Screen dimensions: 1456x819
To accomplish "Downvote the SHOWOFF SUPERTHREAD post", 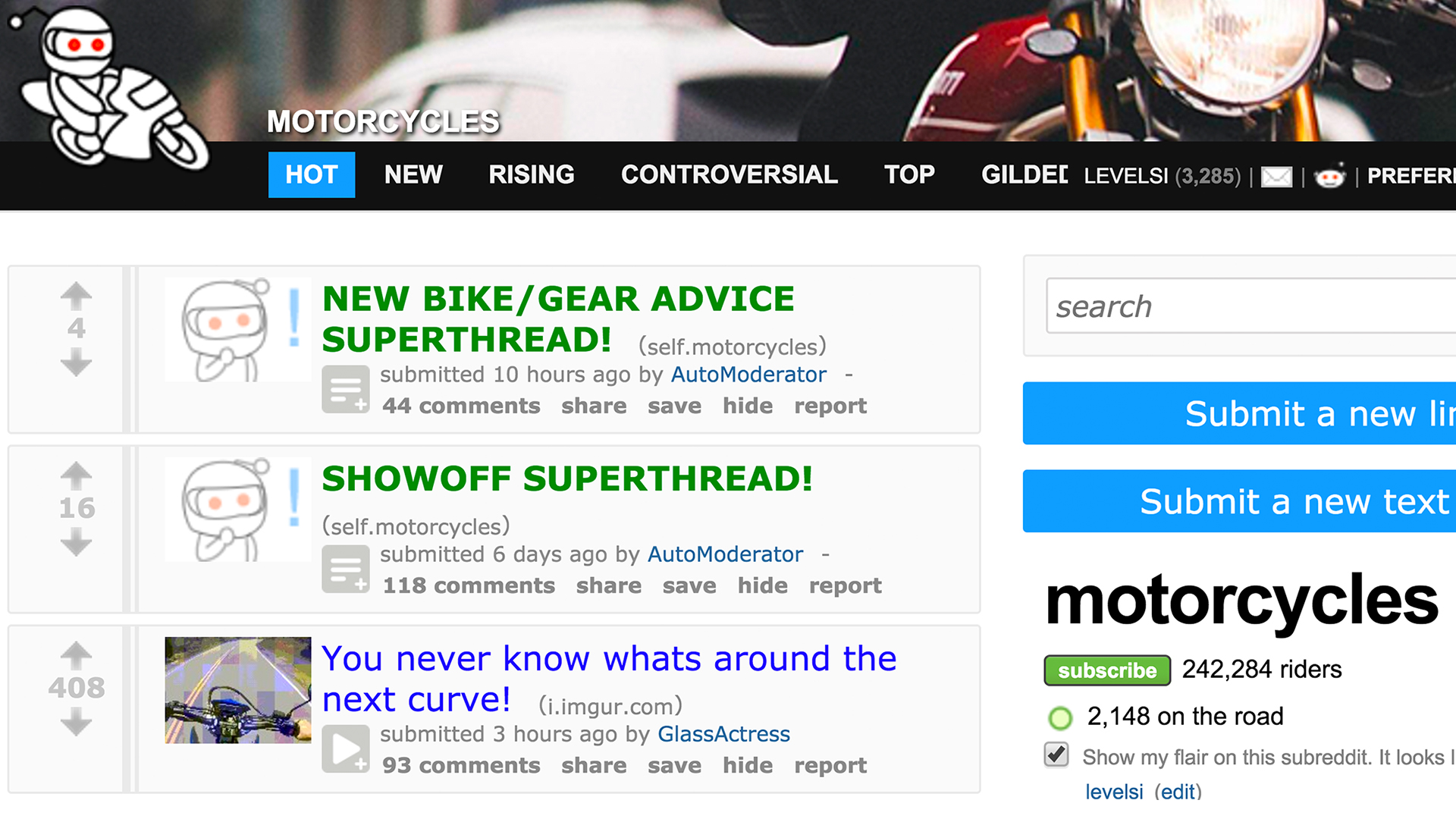I will click(x=76, y=542).
